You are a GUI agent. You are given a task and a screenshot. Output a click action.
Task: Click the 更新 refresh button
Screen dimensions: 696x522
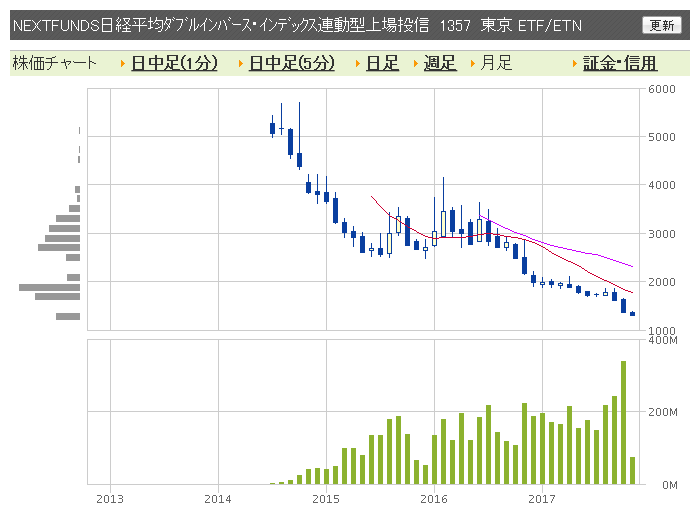click(661, 25)
